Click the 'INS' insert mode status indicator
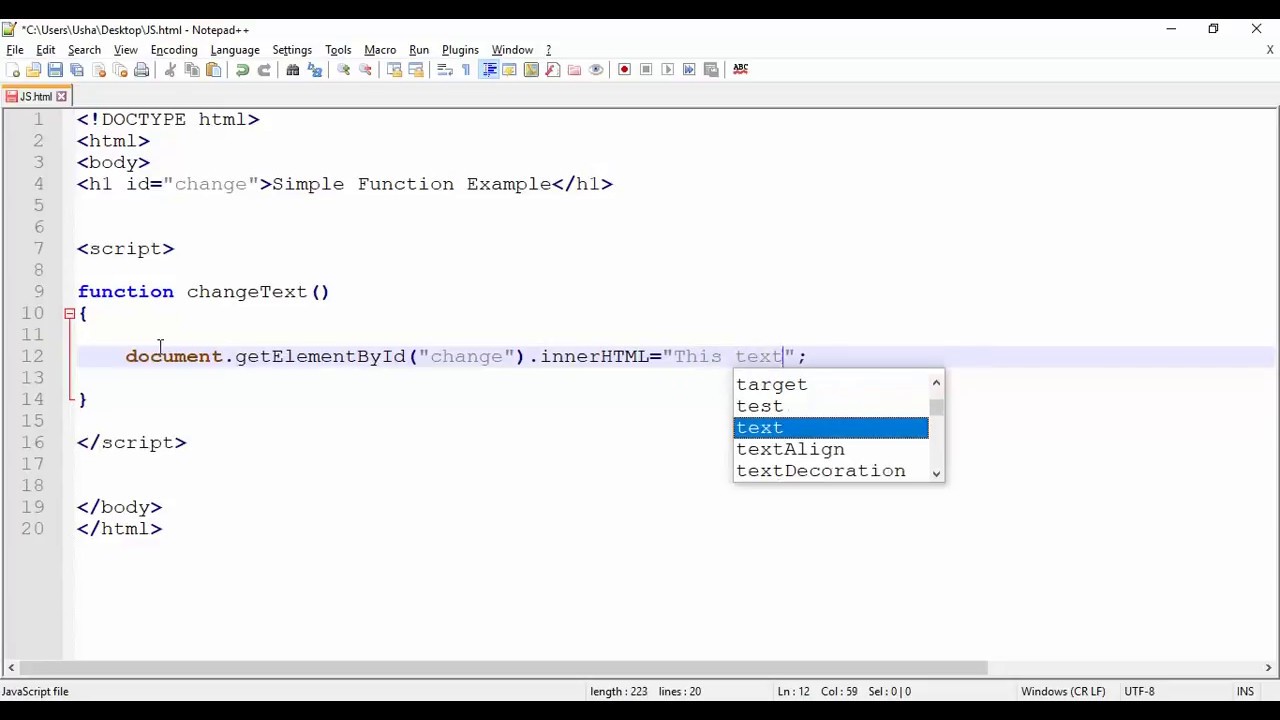1280x720 pixels. 1245,691
